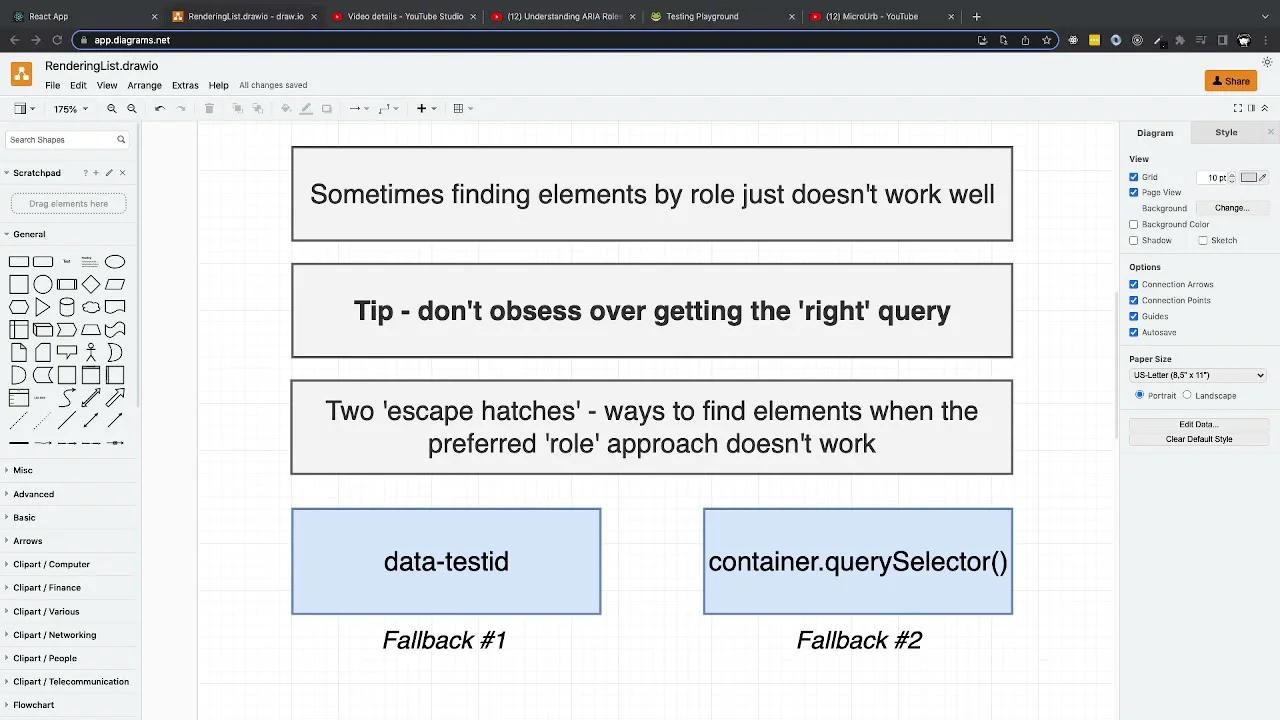Enable the Shadow checkbox
The image size is (1280, 720).
click(1133, 240)
